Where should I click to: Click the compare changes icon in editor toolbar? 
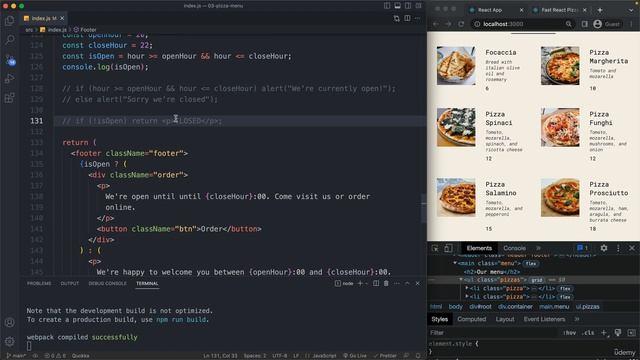(396, 18)
